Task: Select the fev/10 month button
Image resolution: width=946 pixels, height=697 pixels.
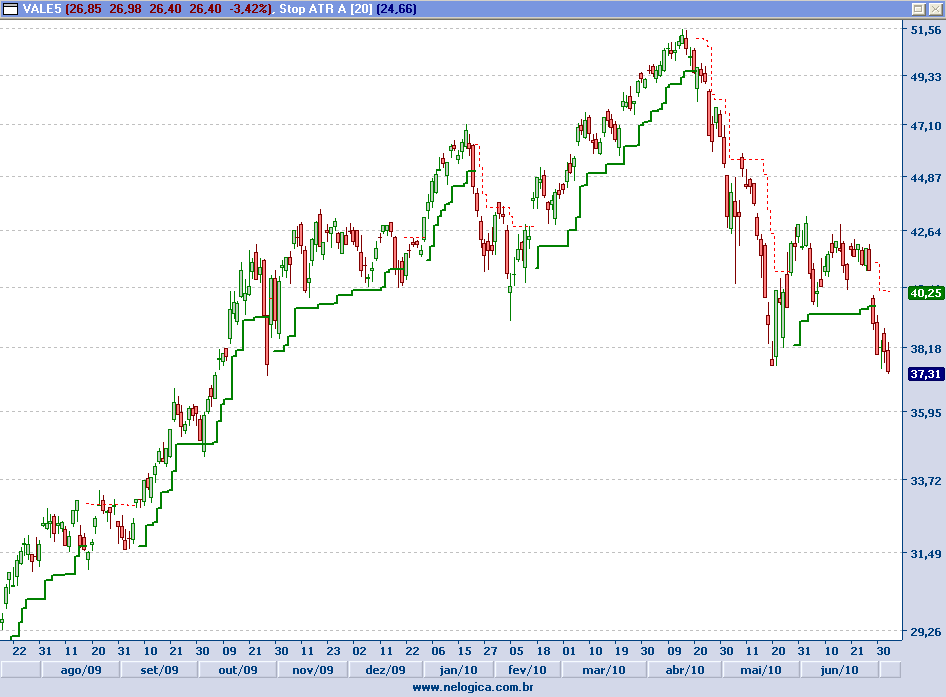Action: 527,670
